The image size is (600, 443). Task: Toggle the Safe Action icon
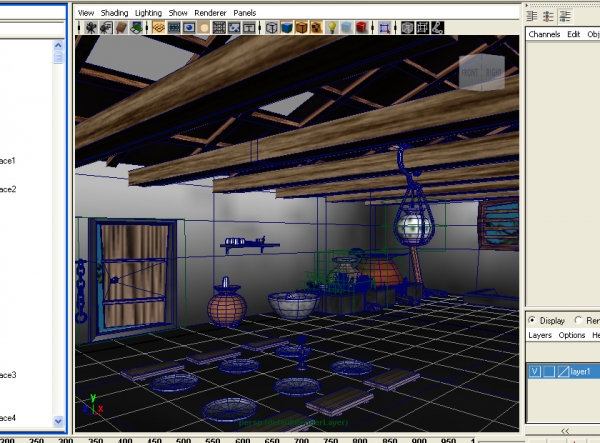[234, 28]
